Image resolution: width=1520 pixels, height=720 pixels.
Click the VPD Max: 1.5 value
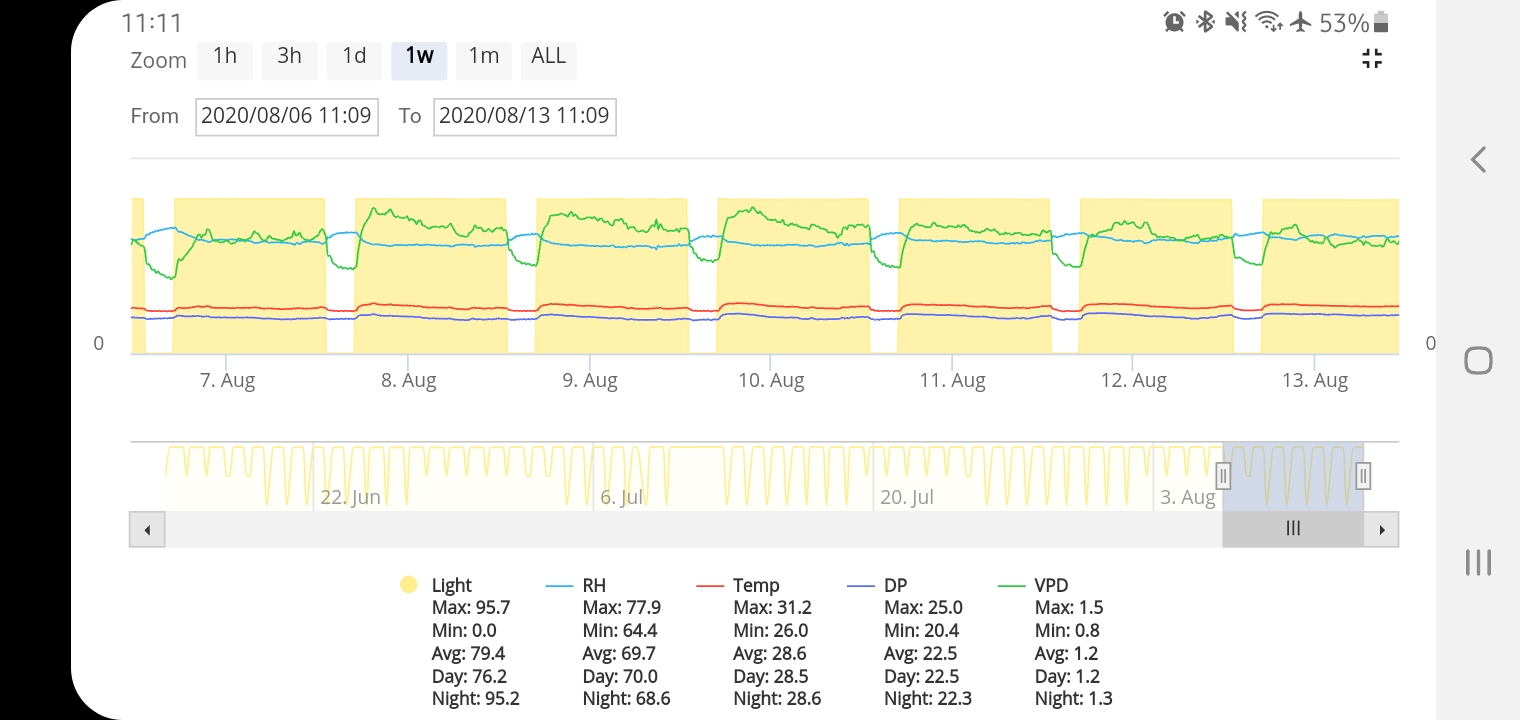tap(1069, 608)
